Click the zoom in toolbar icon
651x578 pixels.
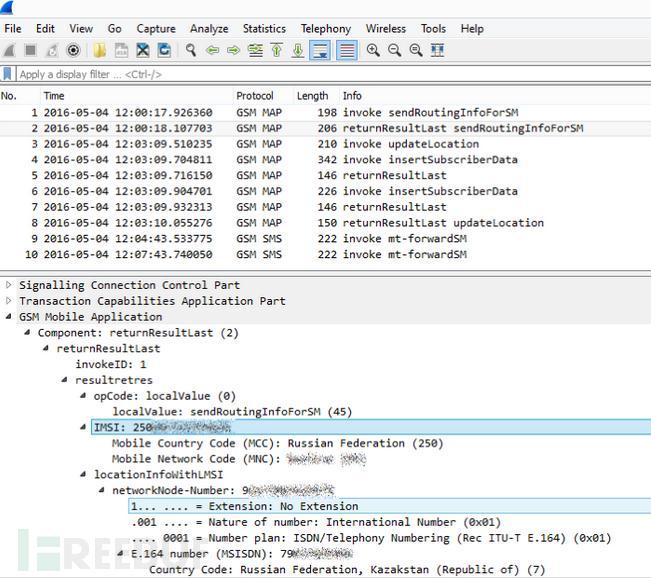coord(373,50)
